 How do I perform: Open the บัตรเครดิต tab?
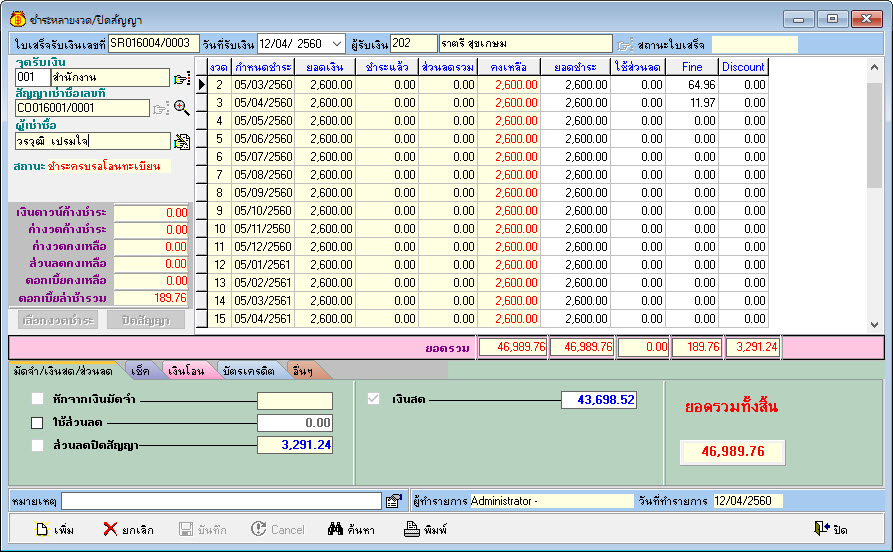(x=249, y=371)
